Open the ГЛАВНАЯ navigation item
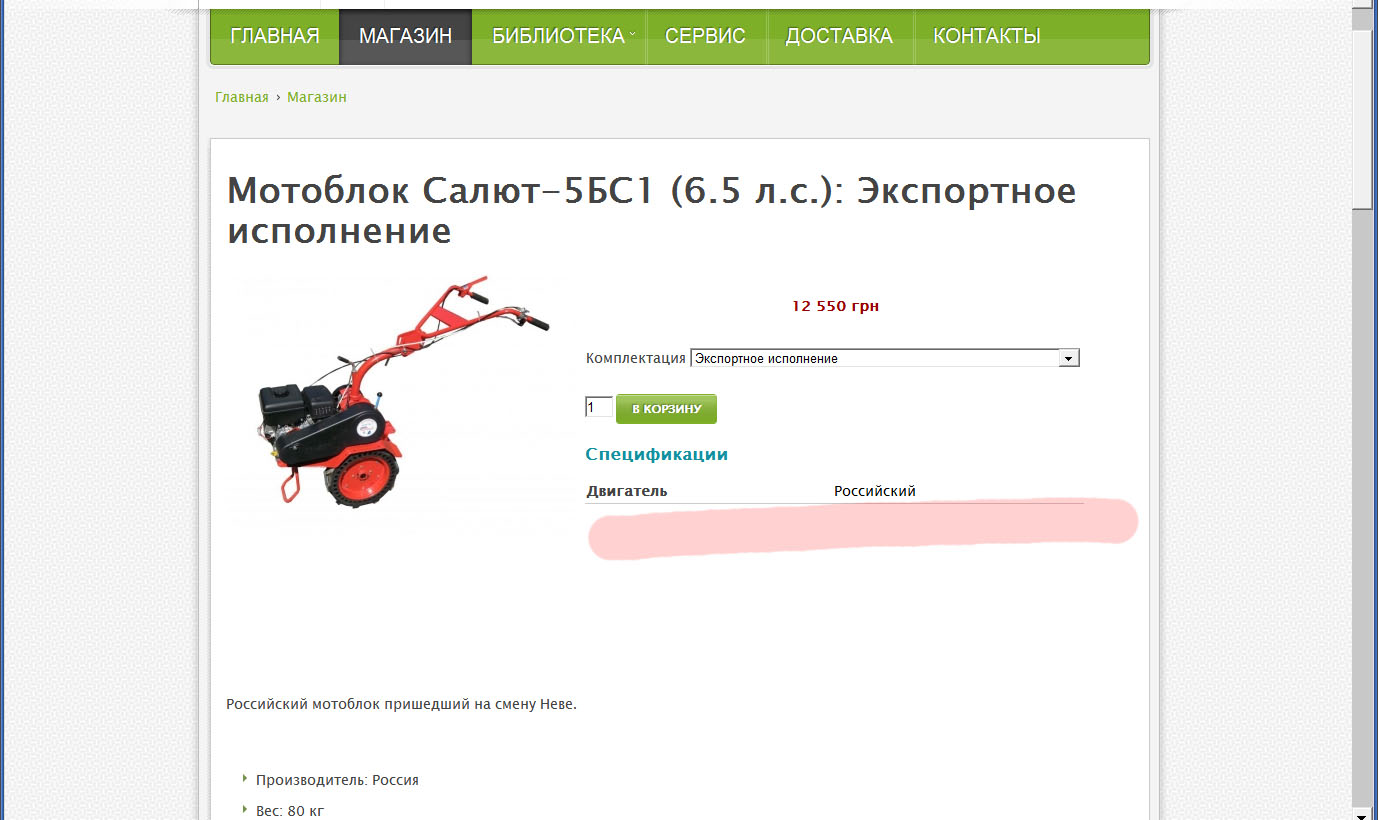The height and width of the screenshot is (820, 1378). (x=275, y=36)
